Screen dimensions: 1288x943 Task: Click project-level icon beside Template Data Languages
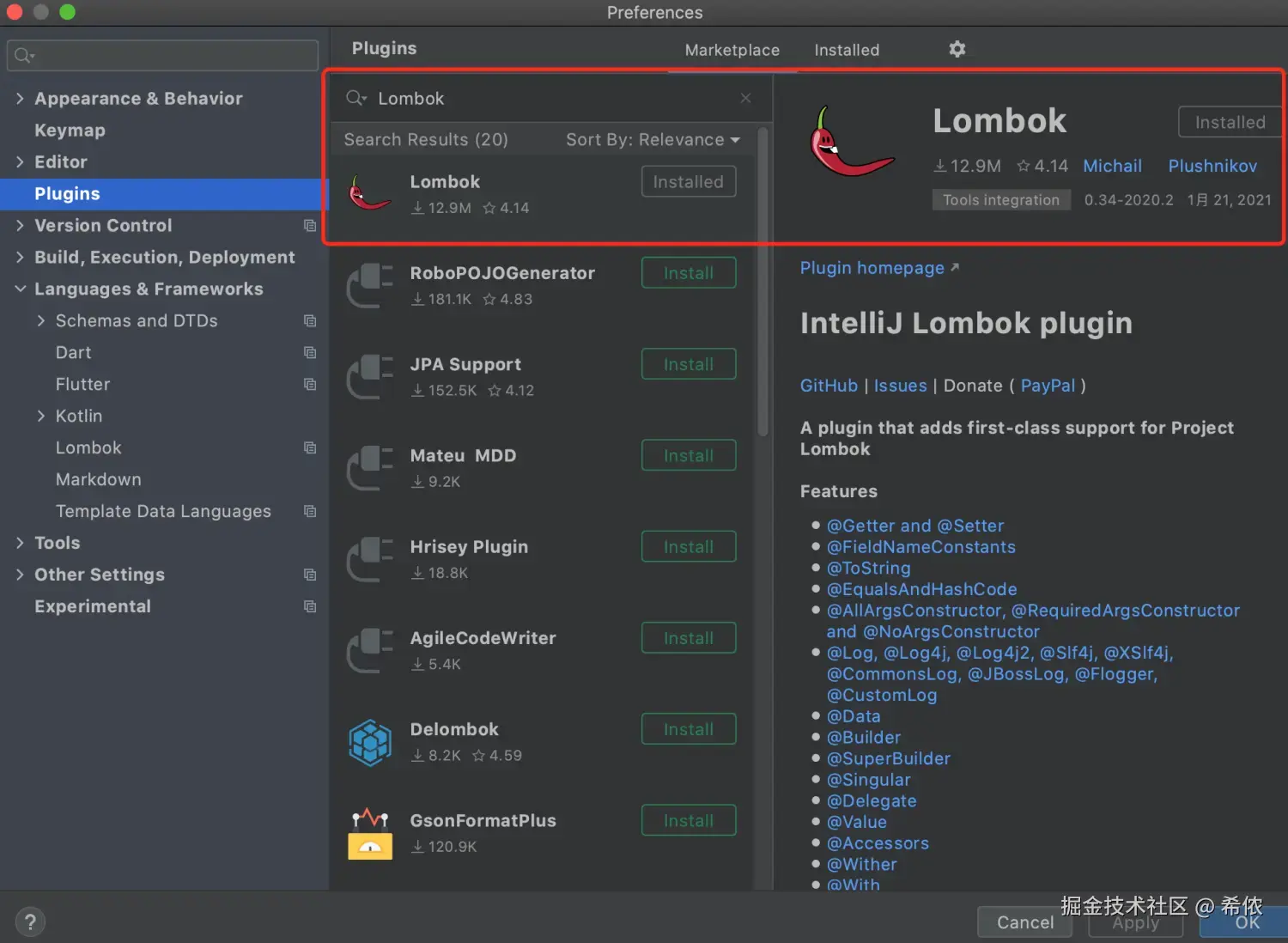click(x=310, y=511)
